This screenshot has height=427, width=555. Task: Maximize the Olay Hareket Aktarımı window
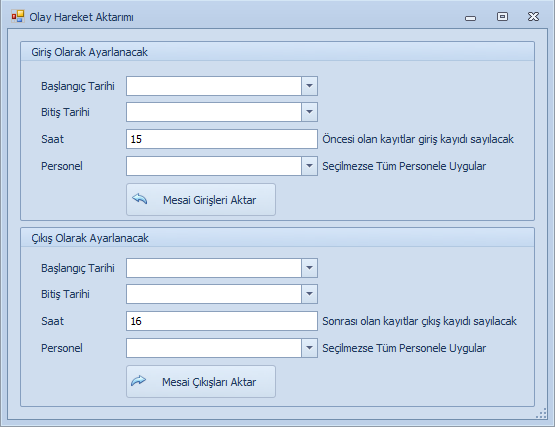pos(502,16)
